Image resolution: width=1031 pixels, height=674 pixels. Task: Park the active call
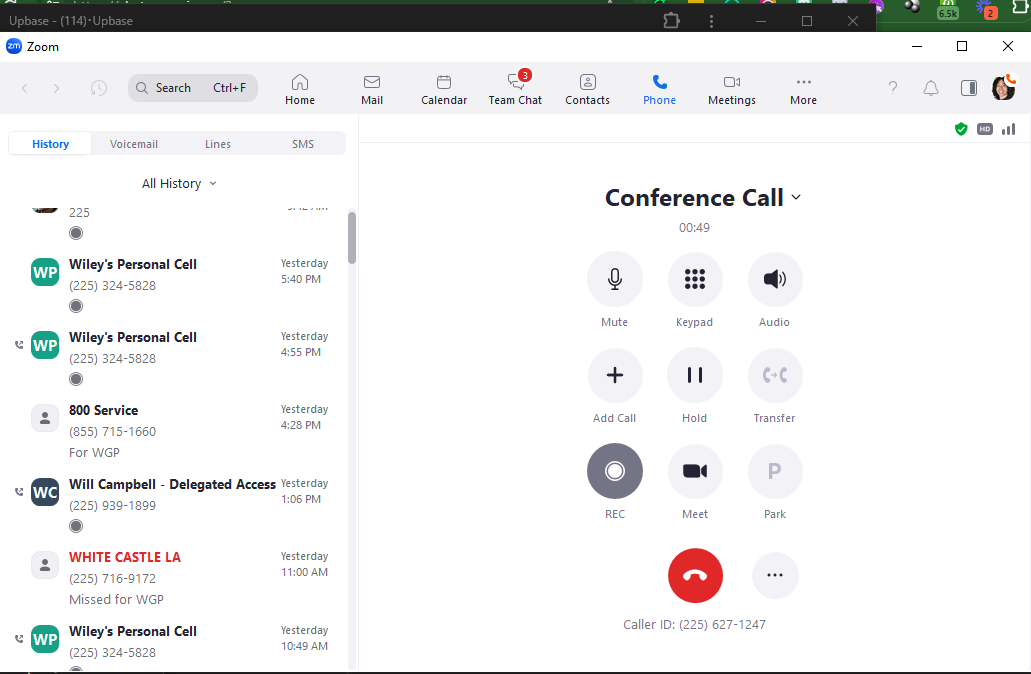(x=774, y=470)
